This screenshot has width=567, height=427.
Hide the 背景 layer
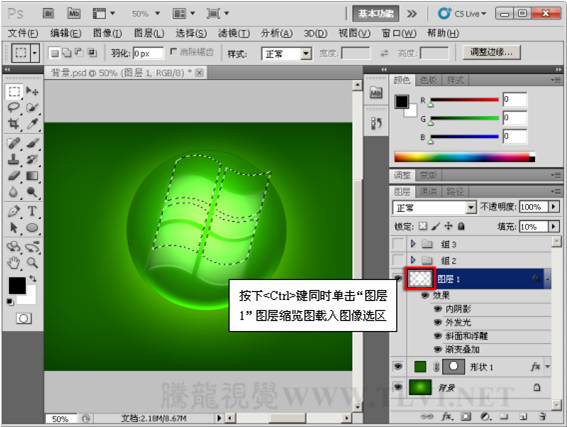pyautogui.click(x=398, y=387)
